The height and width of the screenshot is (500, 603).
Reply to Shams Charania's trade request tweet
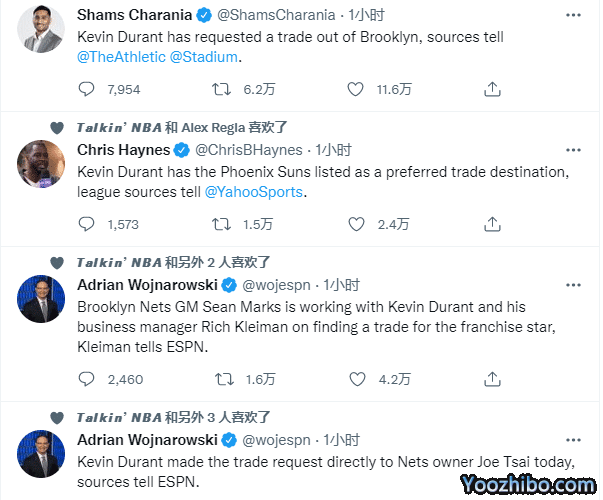[x=87, y=89]
